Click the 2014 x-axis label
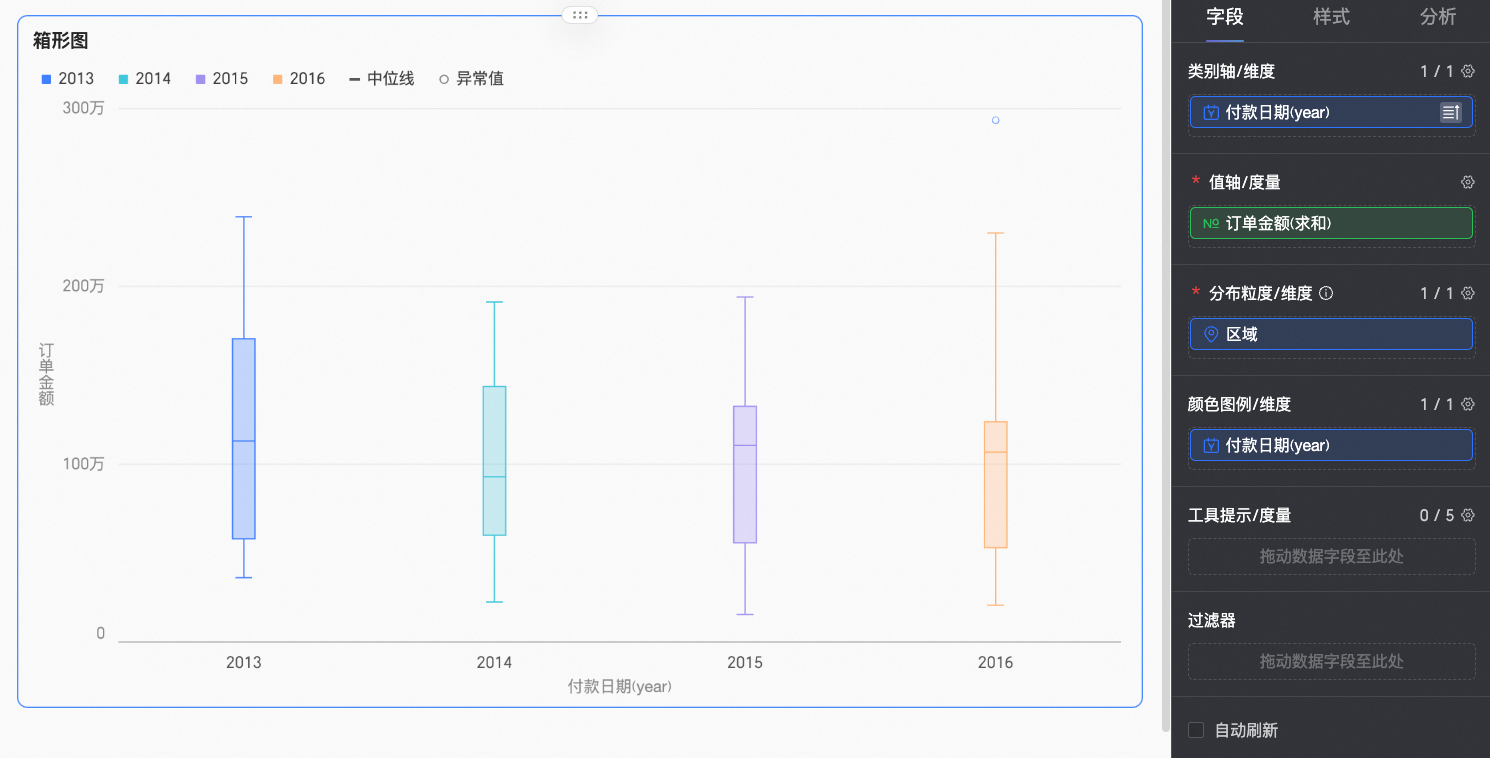Image resolution: width=1490 pixels, height=758 pixels. [494, 662]
